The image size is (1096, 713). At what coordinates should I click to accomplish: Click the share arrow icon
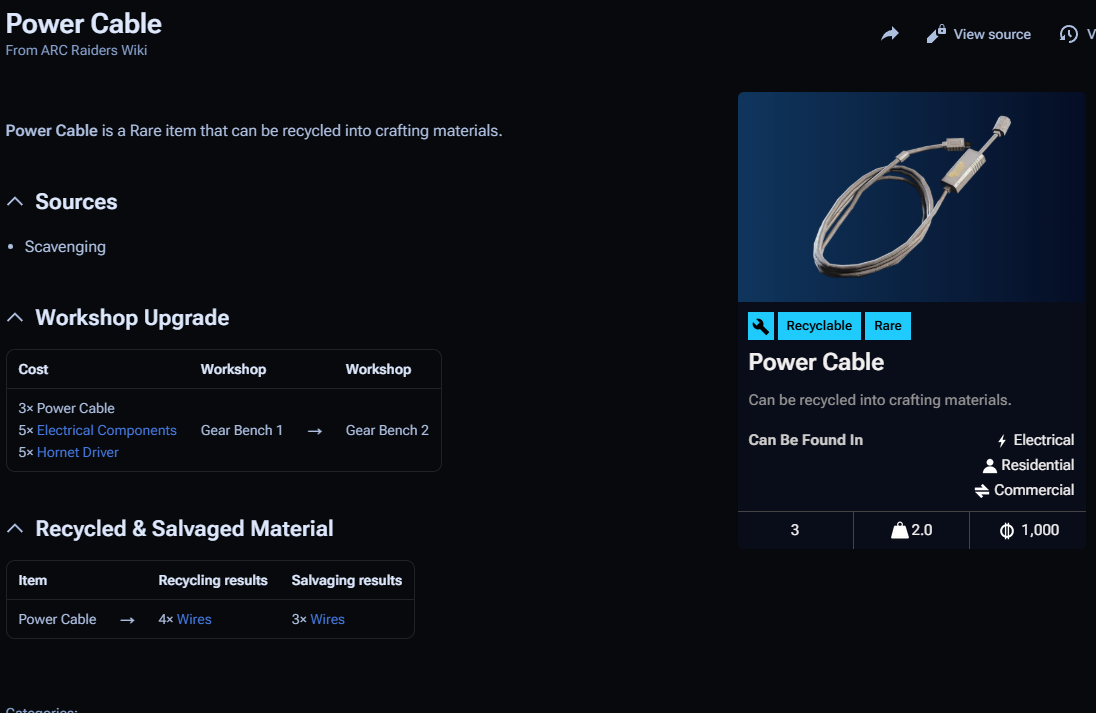click(x=890, y=34)
